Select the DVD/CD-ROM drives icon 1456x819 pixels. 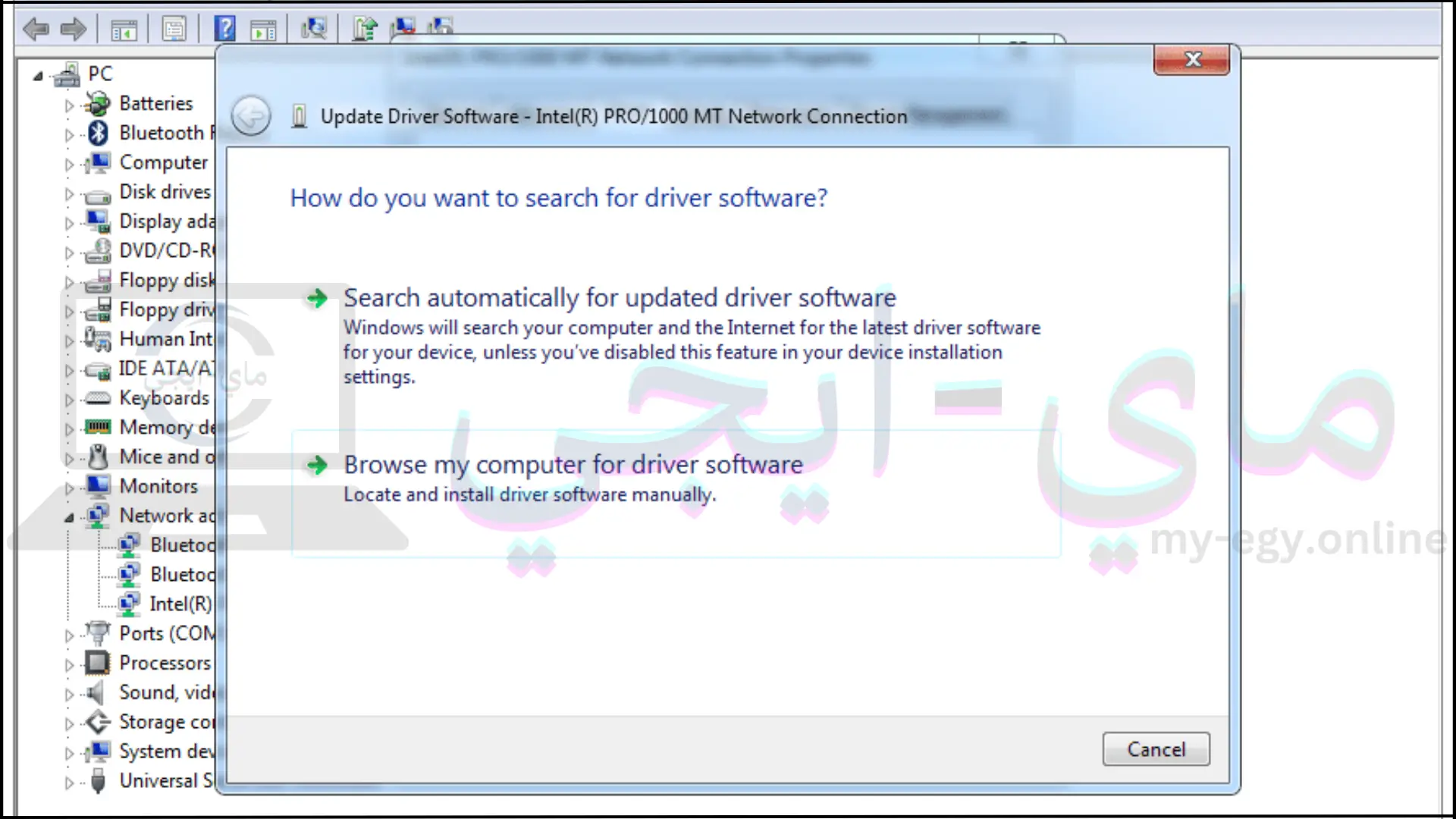tap(98, 250)
